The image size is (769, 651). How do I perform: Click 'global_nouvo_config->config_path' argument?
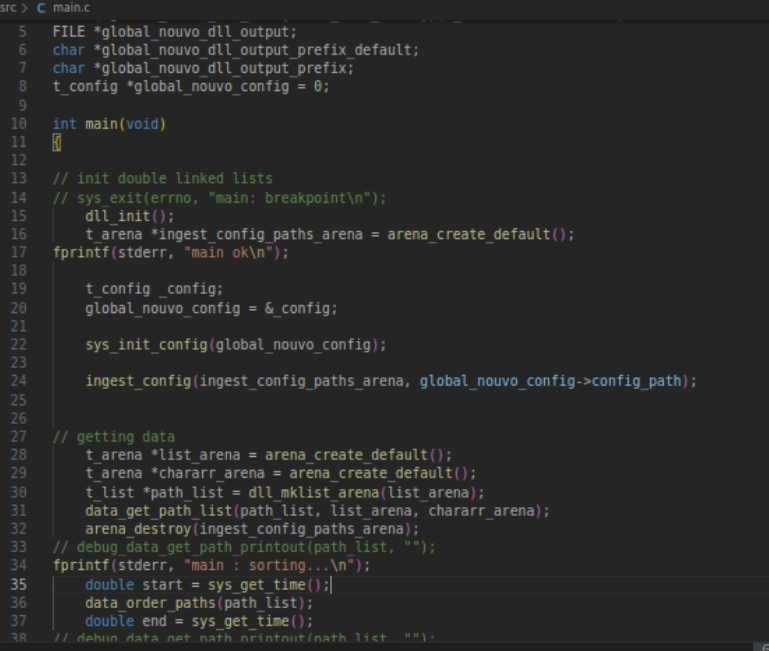[550, 381]
